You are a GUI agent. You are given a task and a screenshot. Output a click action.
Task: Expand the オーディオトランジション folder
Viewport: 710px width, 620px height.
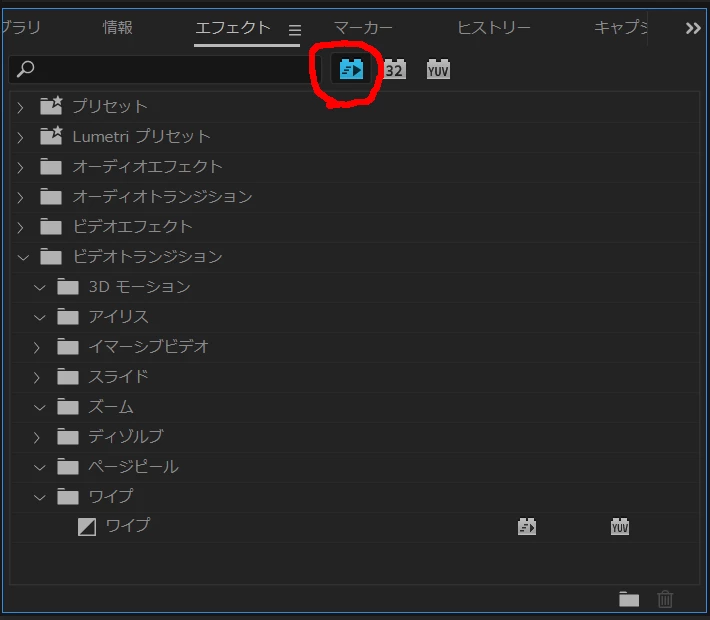click(x=20, y=197)
